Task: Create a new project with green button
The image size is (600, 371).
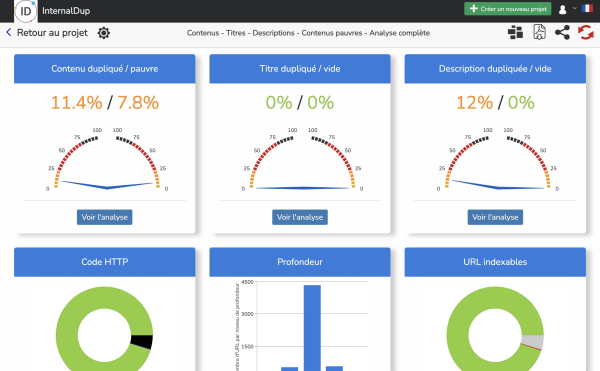Action: point(508,9)
